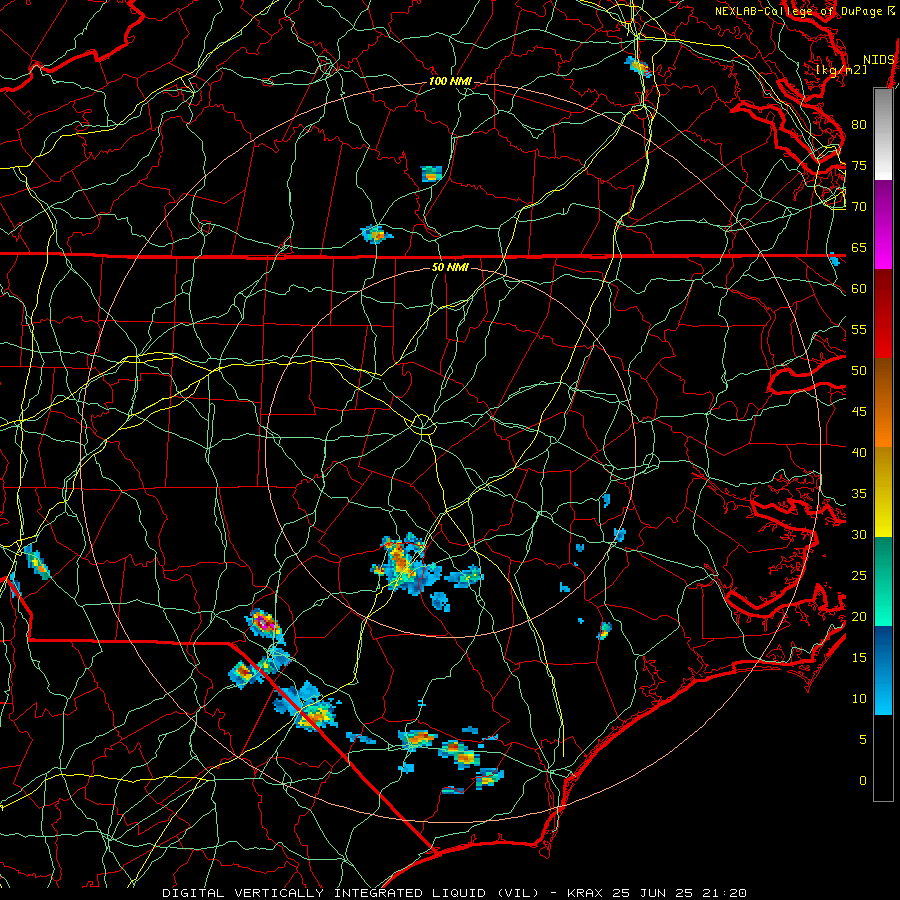Viewport: 900px width, 900px height.
Task: Click the legend value 5
Action: coord(863,740)
